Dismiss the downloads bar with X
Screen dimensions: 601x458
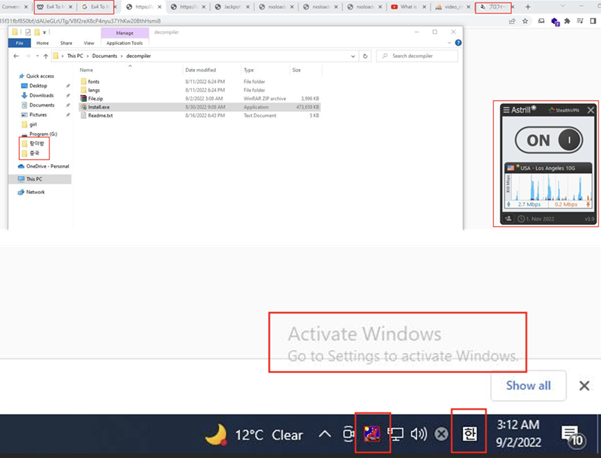pos(584,385)
